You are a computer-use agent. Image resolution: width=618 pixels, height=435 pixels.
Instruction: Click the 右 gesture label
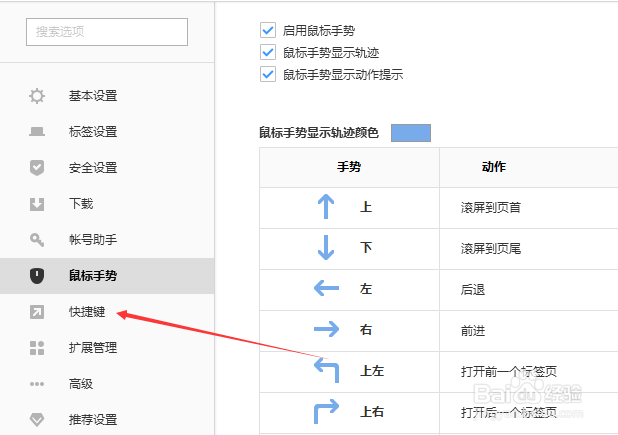[366, 330]
